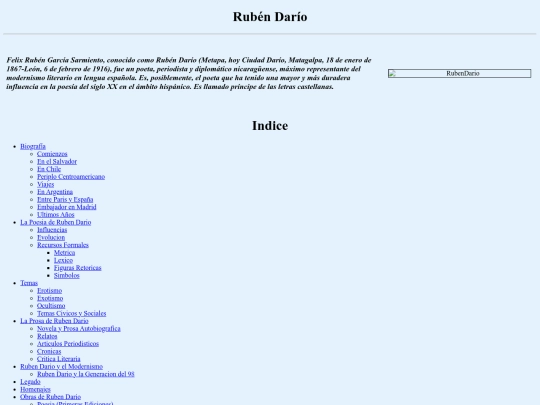The image size is (540, 405).
Task: Select Embajador en Madrid link
Action: click(66, 207)
